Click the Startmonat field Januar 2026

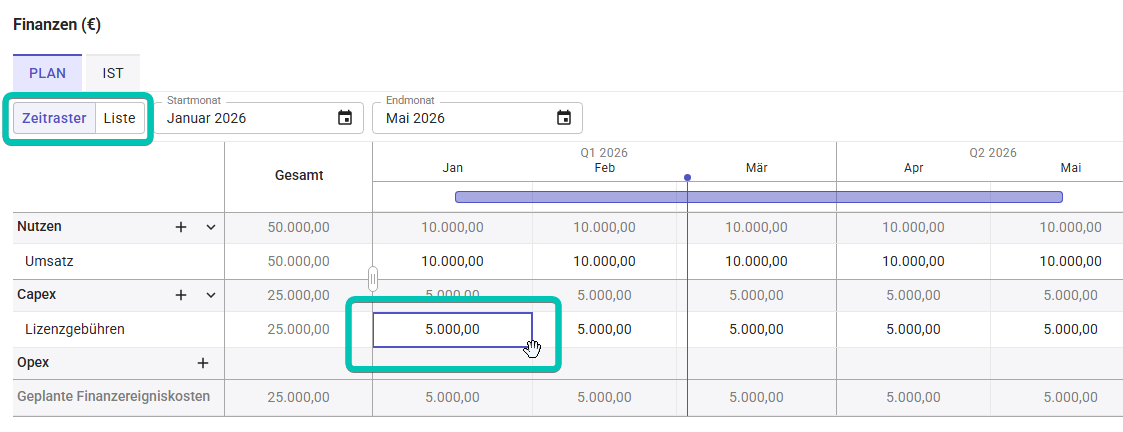point(245,118)
